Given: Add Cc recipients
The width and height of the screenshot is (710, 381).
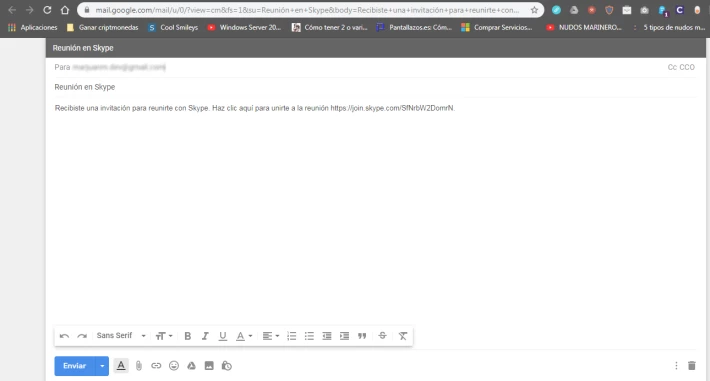Looking at the screenshot, I should click(x=672, y=67).
